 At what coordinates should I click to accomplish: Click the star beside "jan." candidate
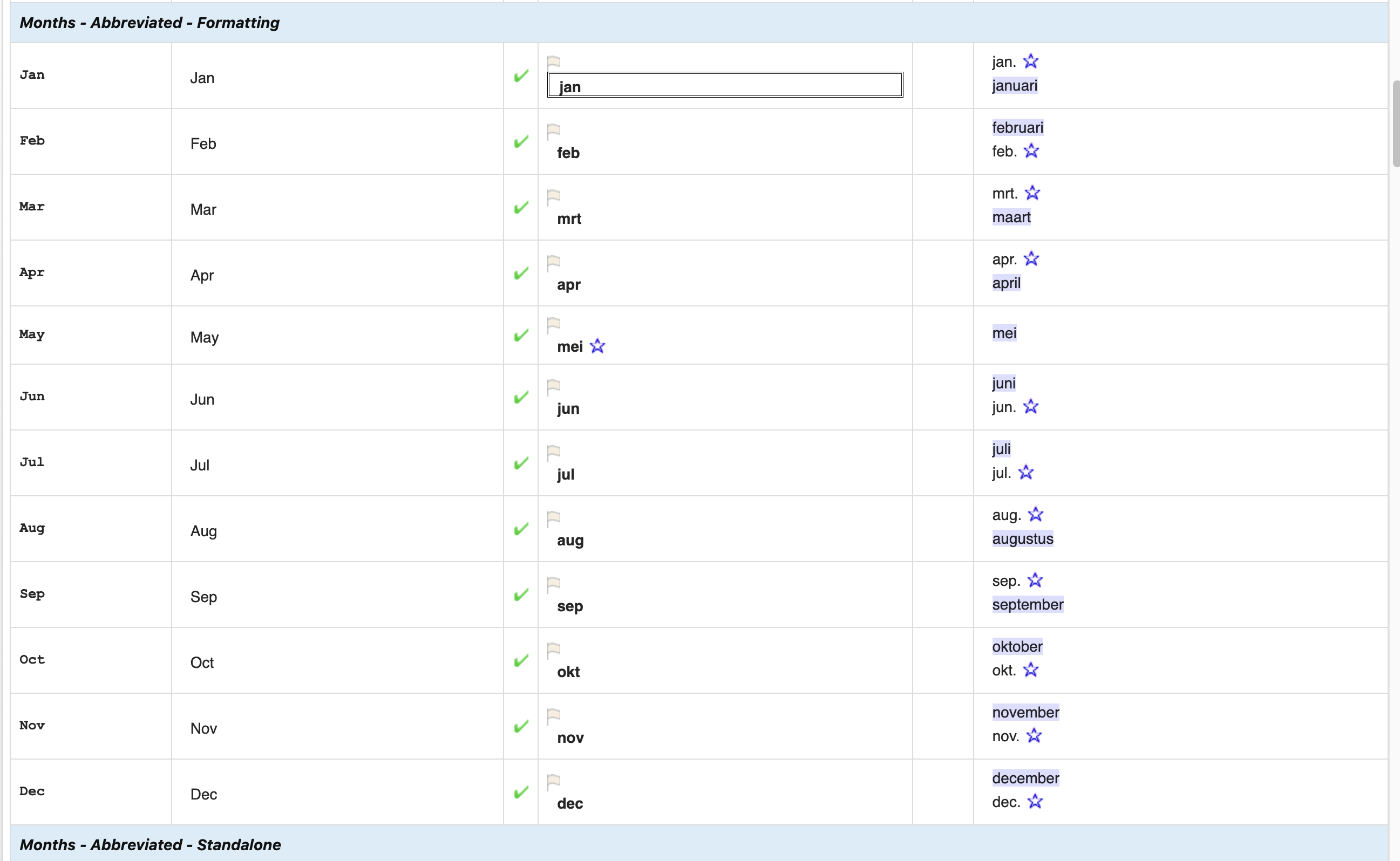1031,61
